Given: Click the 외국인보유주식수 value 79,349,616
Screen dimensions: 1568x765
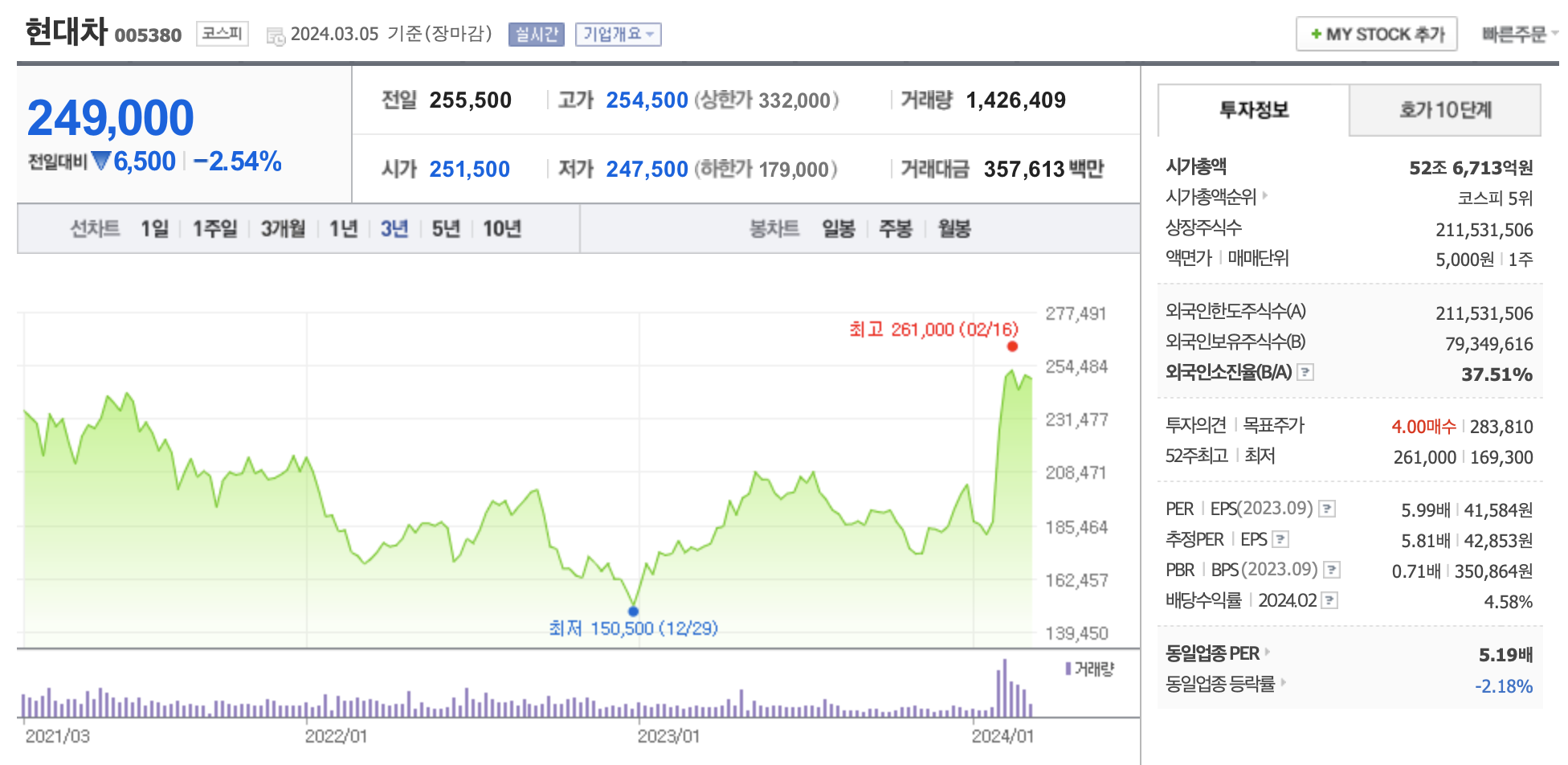Looking at the screenshot, I should (1489, 344).
